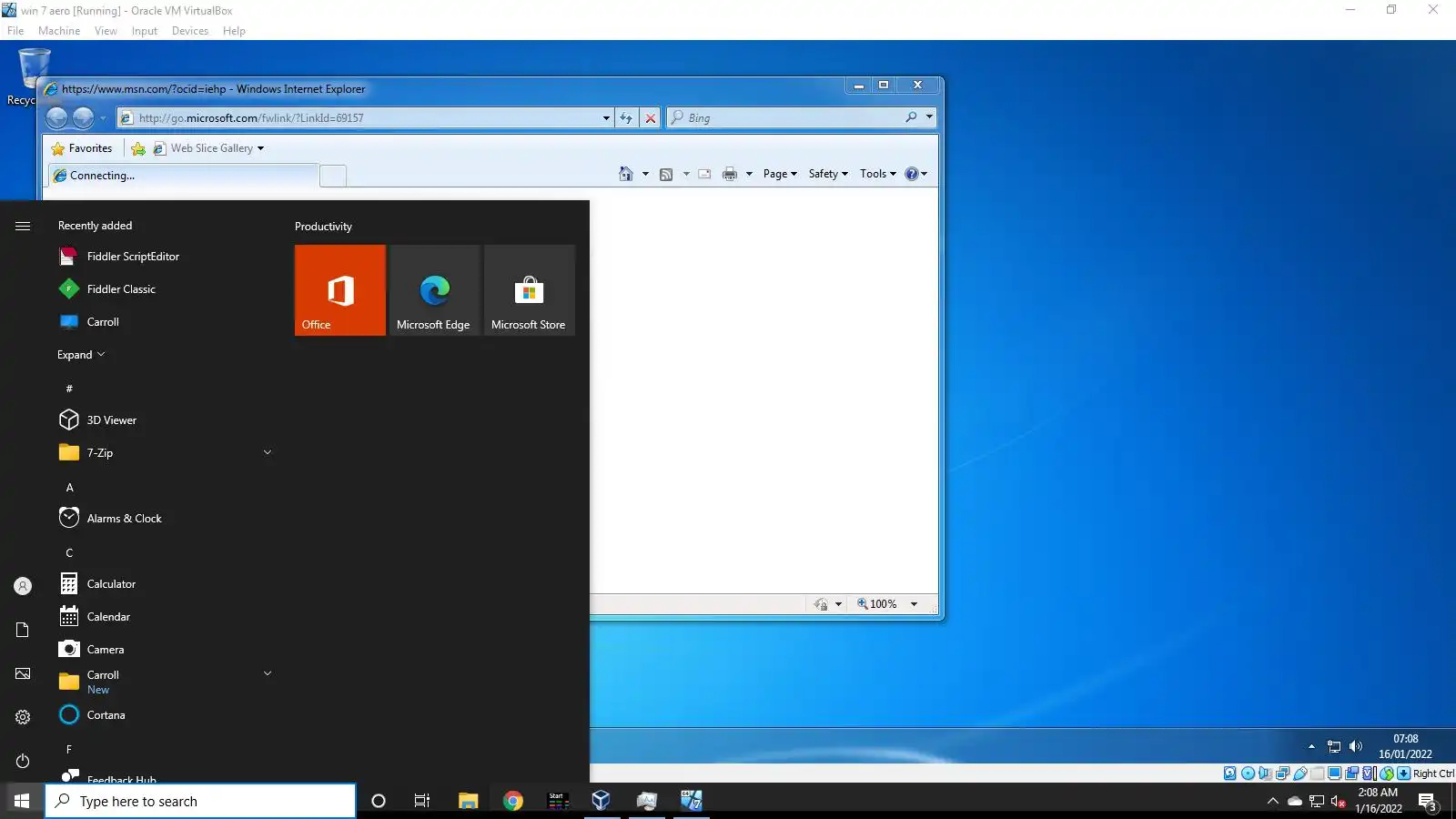The width and height of the screenshot is (1456, 819).
Task: Open File Explorer from the taskbar
Action: pos(468,801)
